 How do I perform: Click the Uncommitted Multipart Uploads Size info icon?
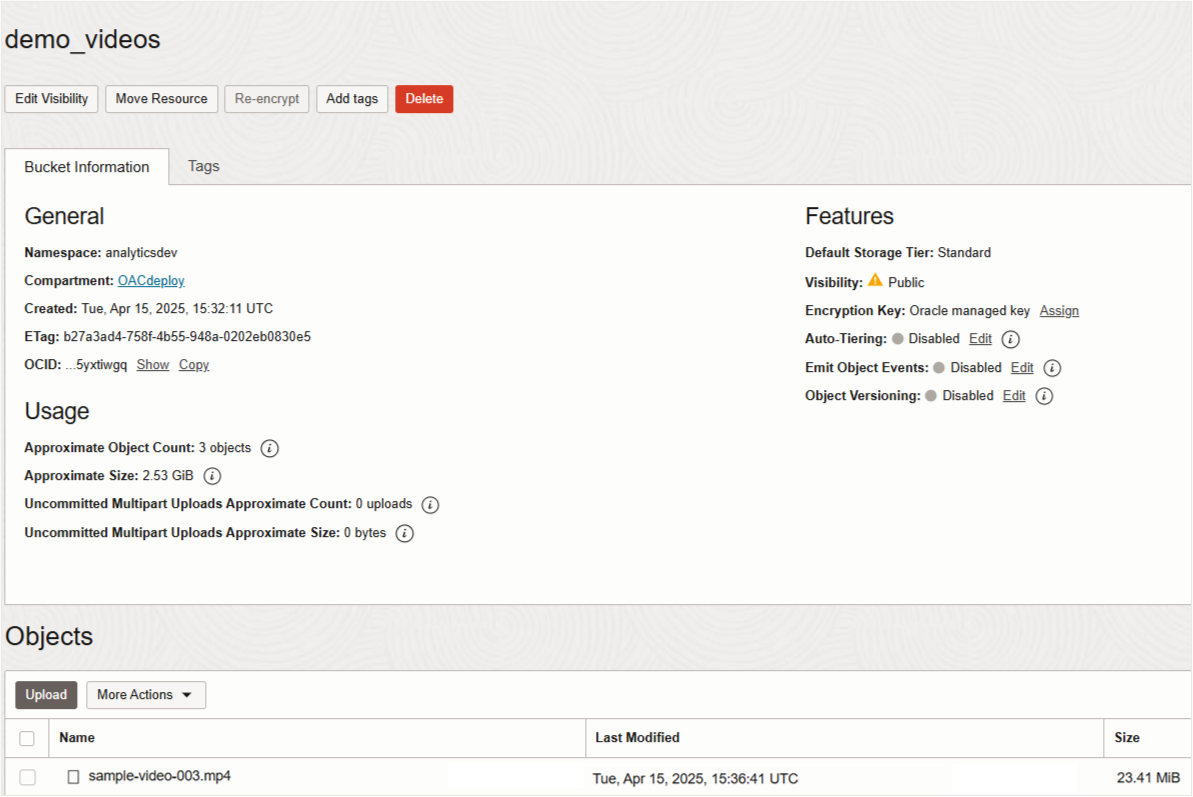pyautogui.click(x=404, y=533)
